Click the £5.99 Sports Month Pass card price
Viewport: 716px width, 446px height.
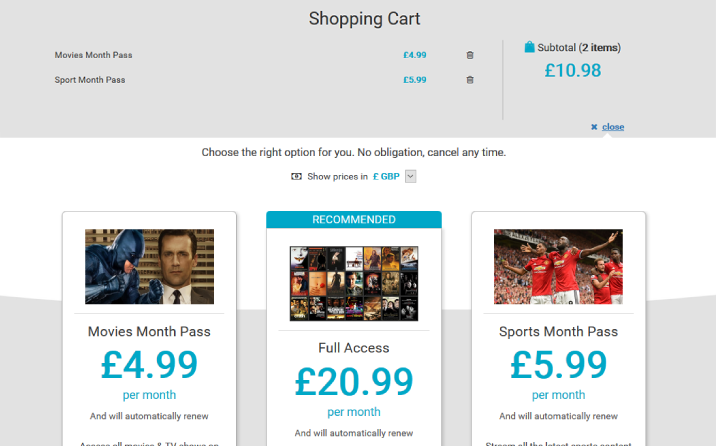(x=558, y=365)
